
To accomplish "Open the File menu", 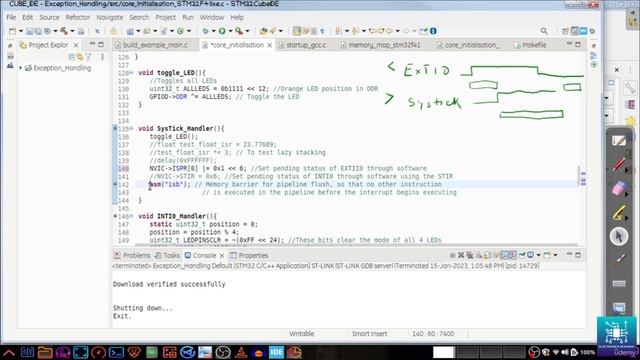I will (11, 17).
